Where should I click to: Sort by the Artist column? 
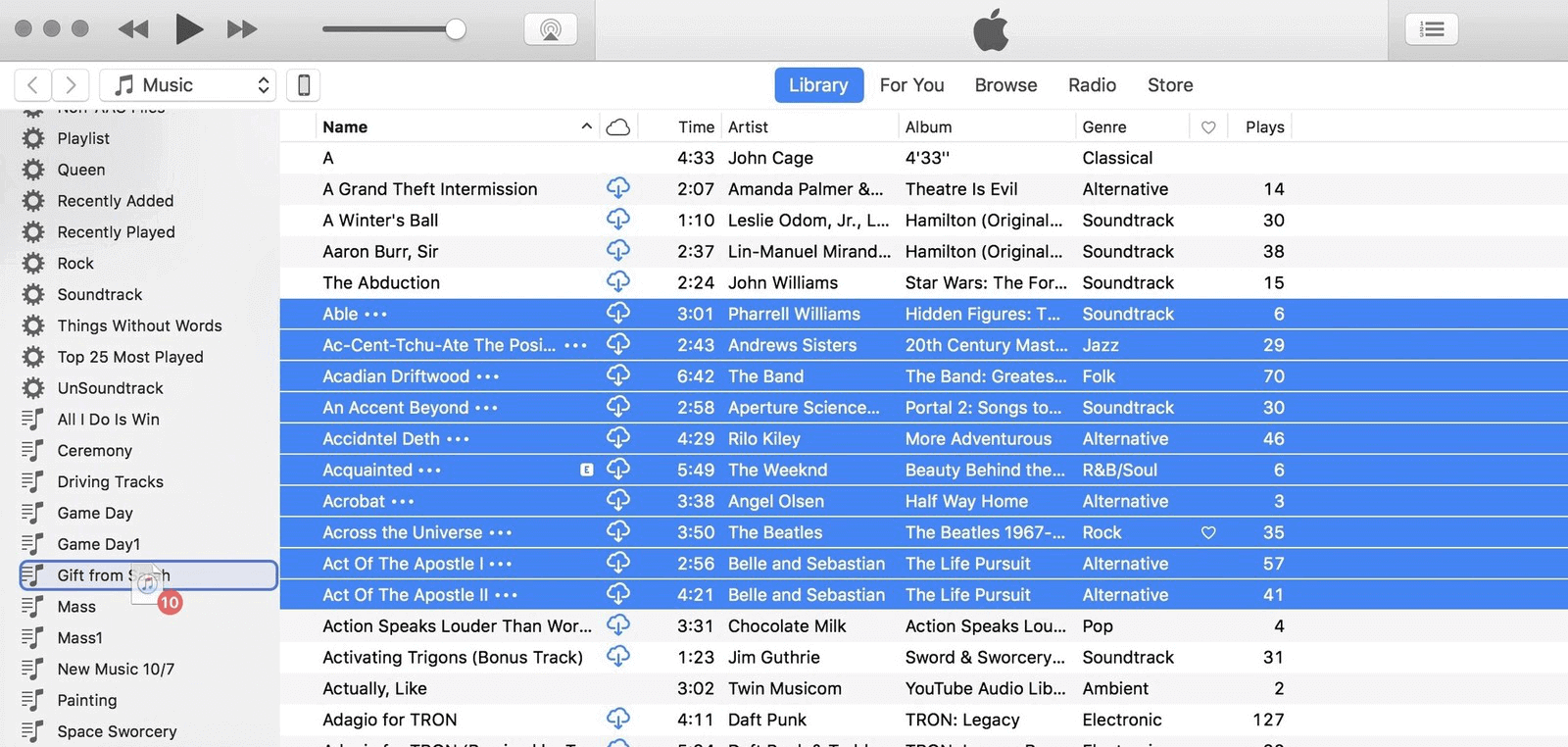click(748, 126)
